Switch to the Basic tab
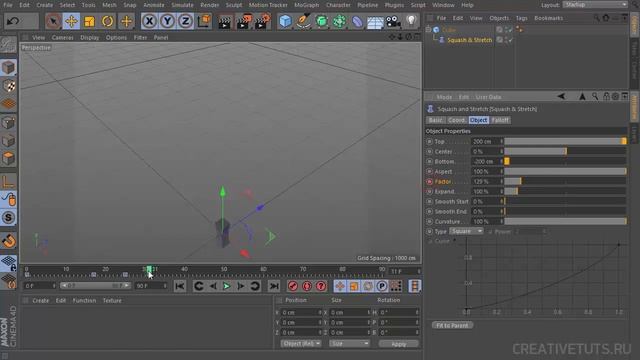The width and height of the screenshot is (640, 360). point(435,120)
